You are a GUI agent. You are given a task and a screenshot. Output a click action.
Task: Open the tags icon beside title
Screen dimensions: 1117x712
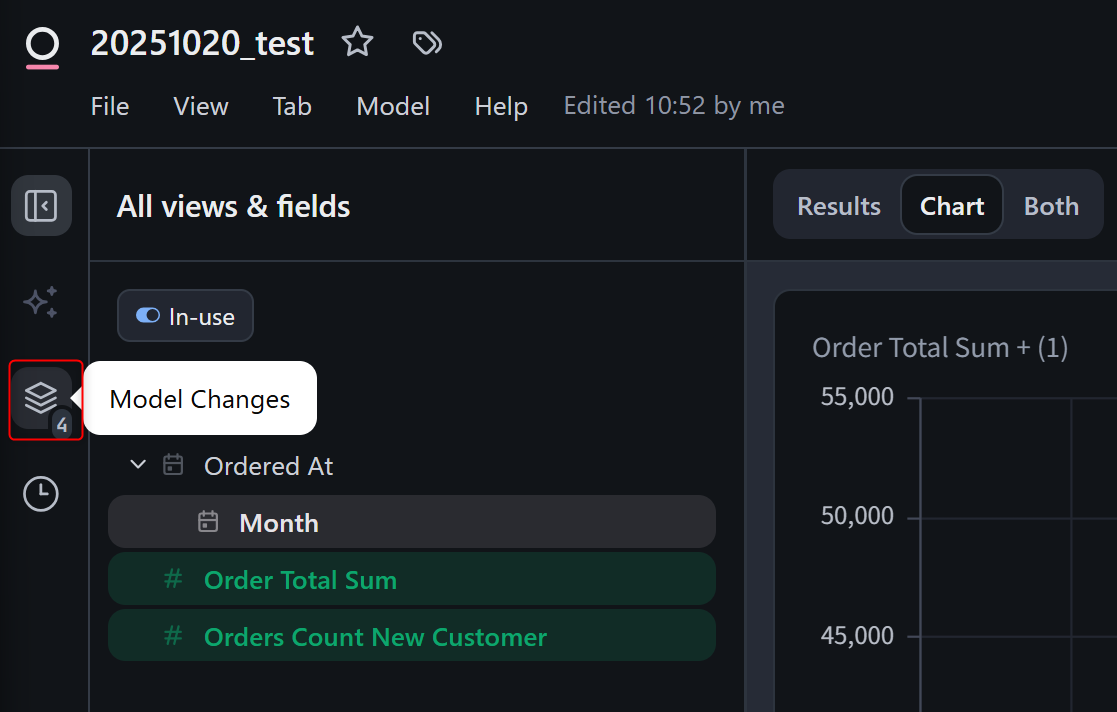(427, 43)
